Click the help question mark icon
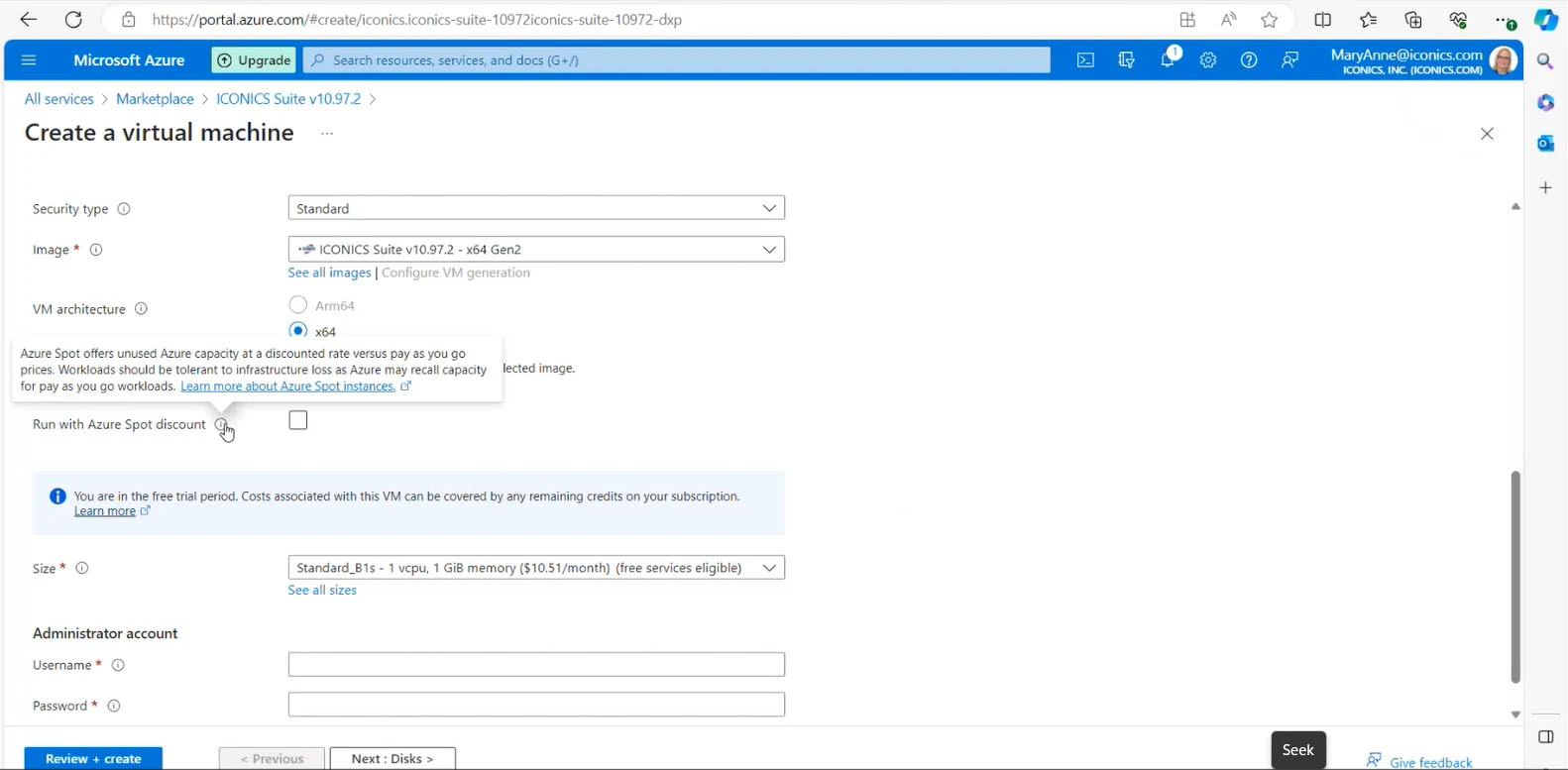 click(x=1249, y=60)
